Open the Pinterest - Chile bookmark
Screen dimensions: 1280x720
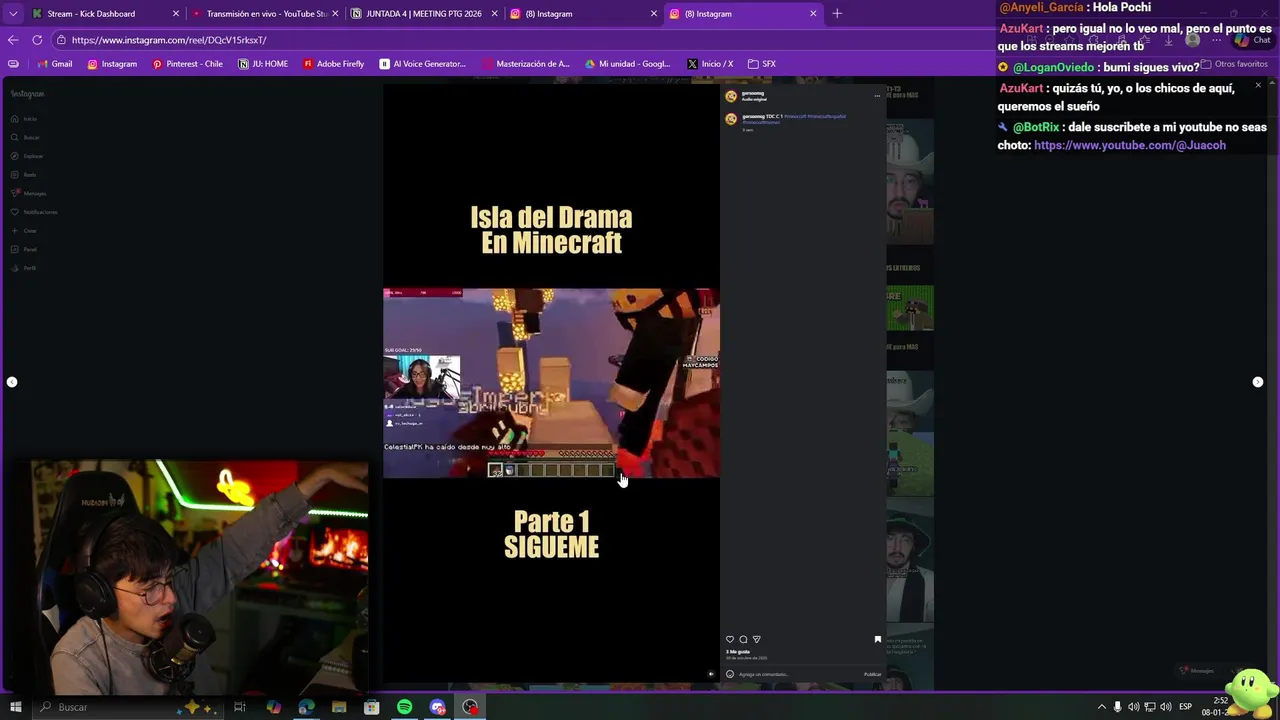coord(187,64)
